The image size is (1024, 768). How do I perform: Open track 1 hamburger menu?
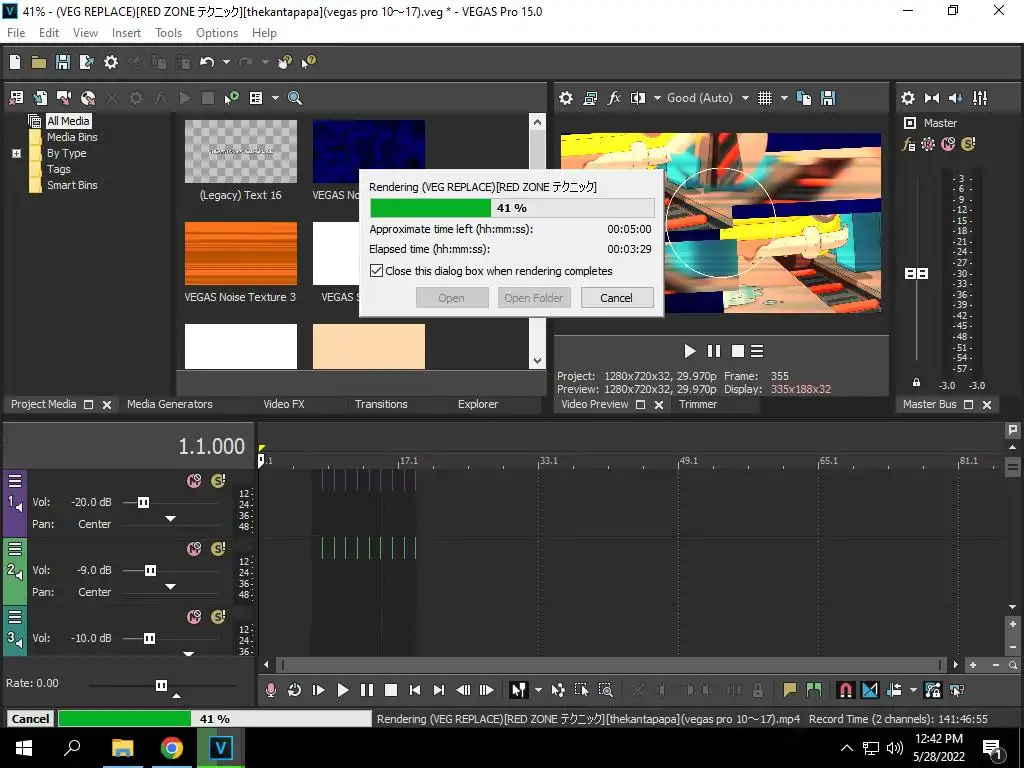(x=15, y=481)
